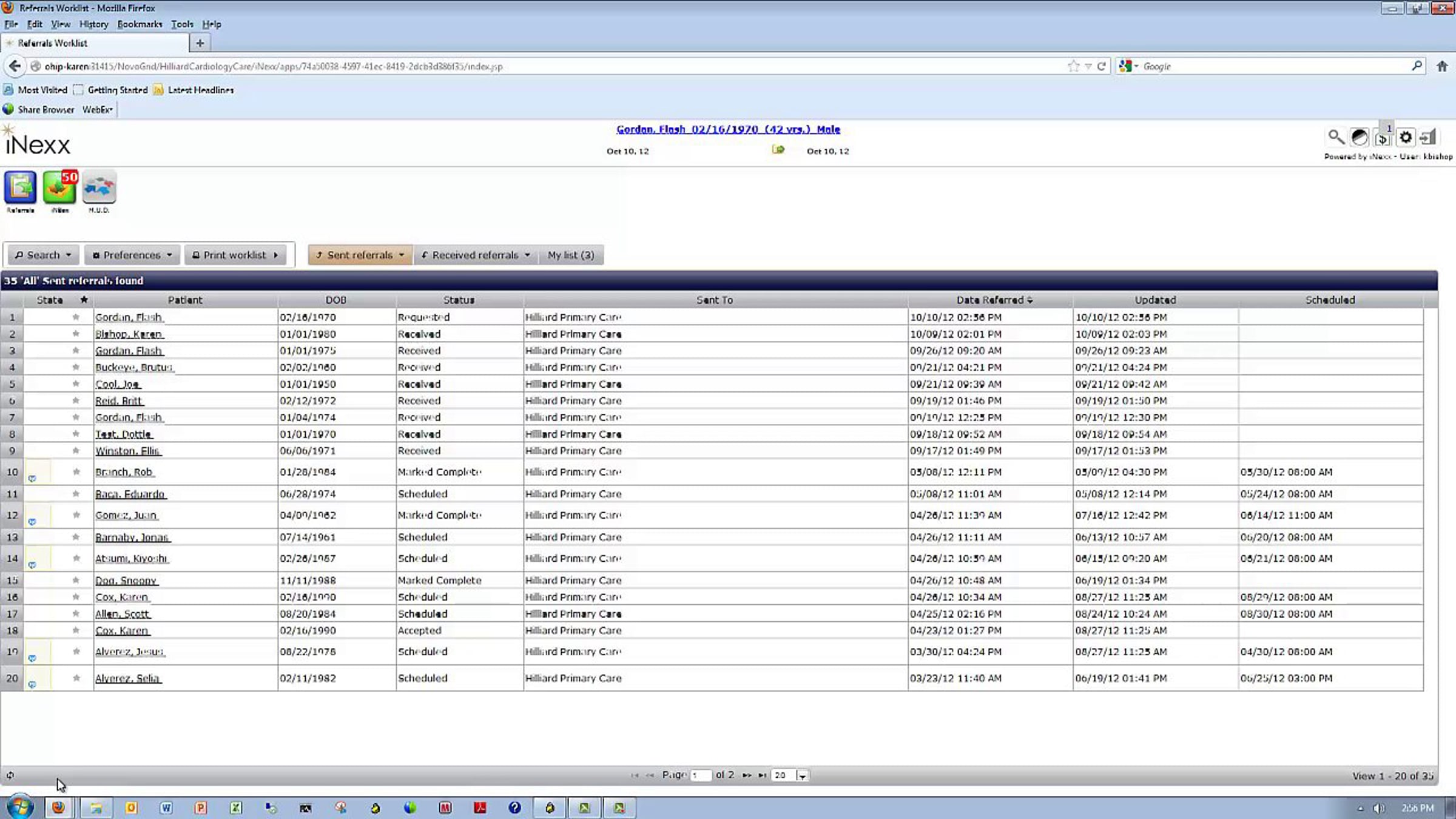Open the H.U.D. app icon
The width and height of the screenshot is (1456, 819).
[99, 187]
